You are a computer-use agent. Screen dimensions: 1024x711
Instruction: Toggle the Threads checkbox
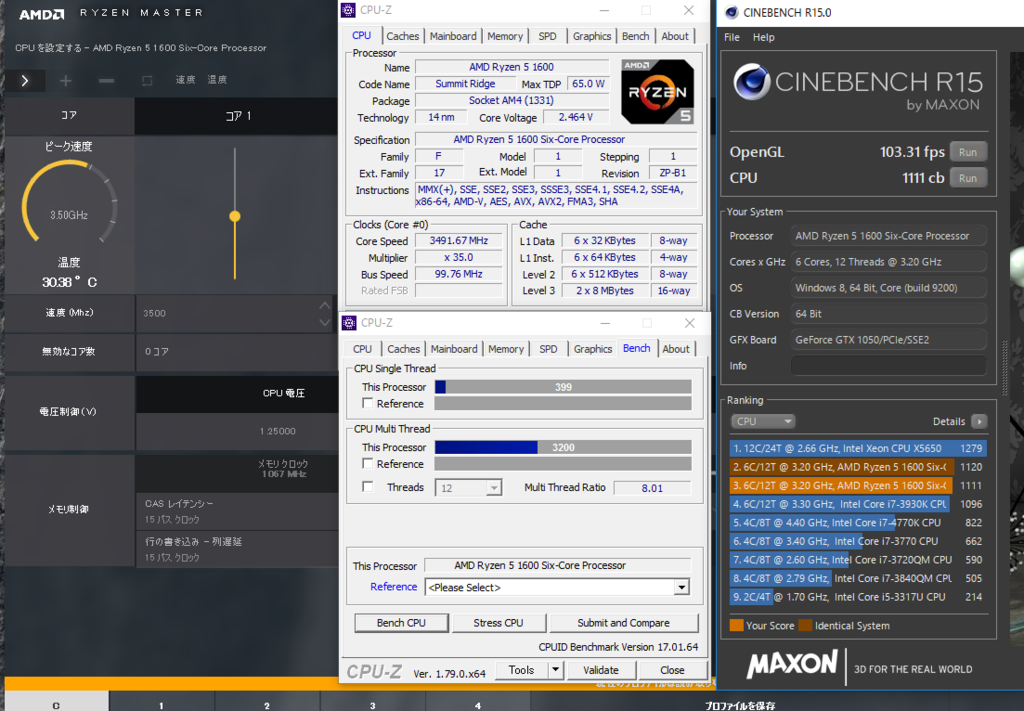point(368,487)
